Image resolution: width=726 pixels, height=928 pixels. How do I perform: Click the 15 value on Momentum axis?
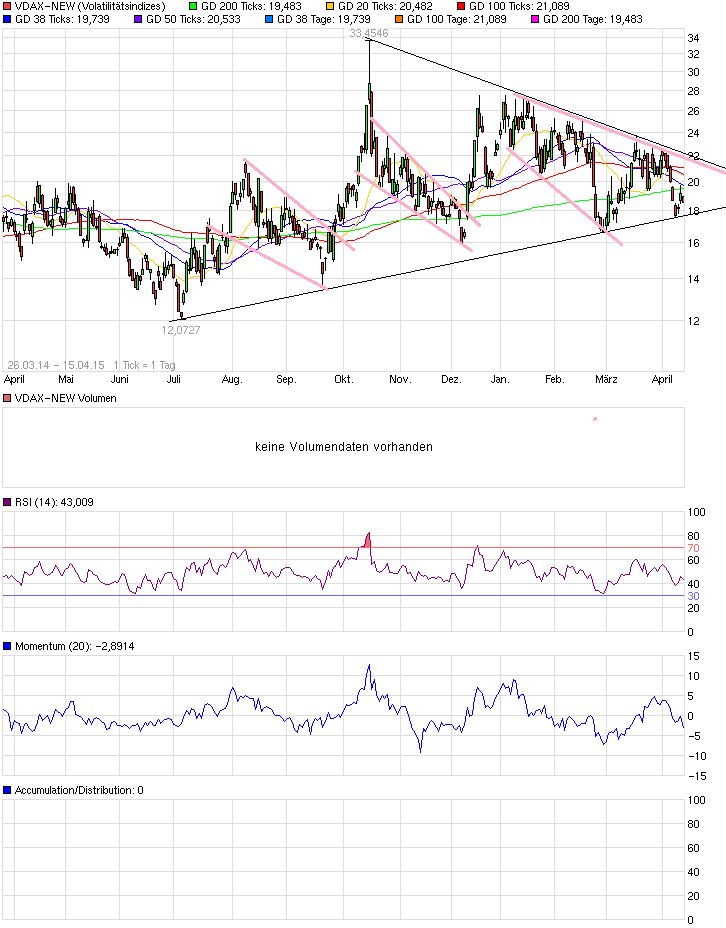click(x=693, y=656)
